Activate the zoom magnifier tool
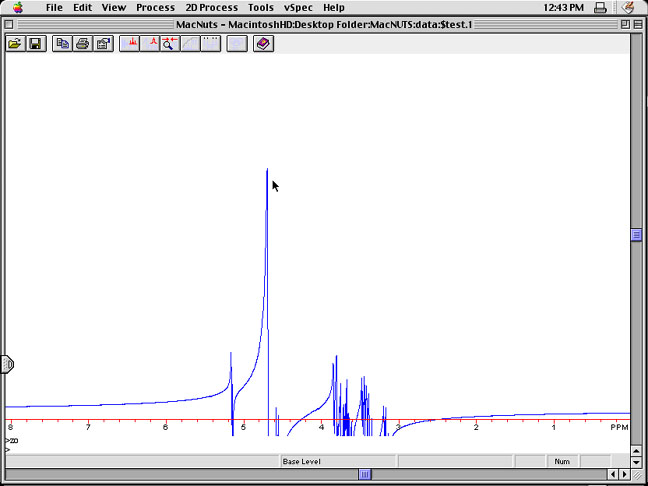This screenshot has height=486, width=648. point(171,44)
